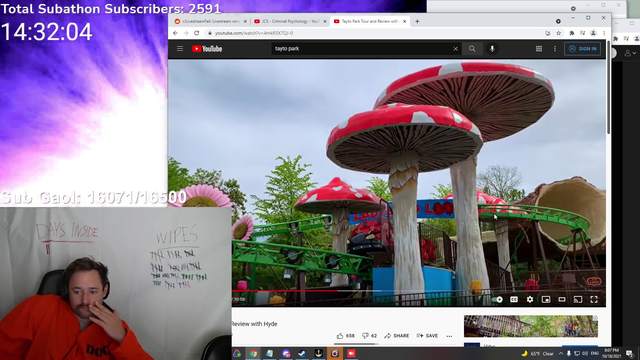This screenshot has width=640, height=360.
Task: Clear the 'tayto park' search text
Action: [x=456, y=49]
